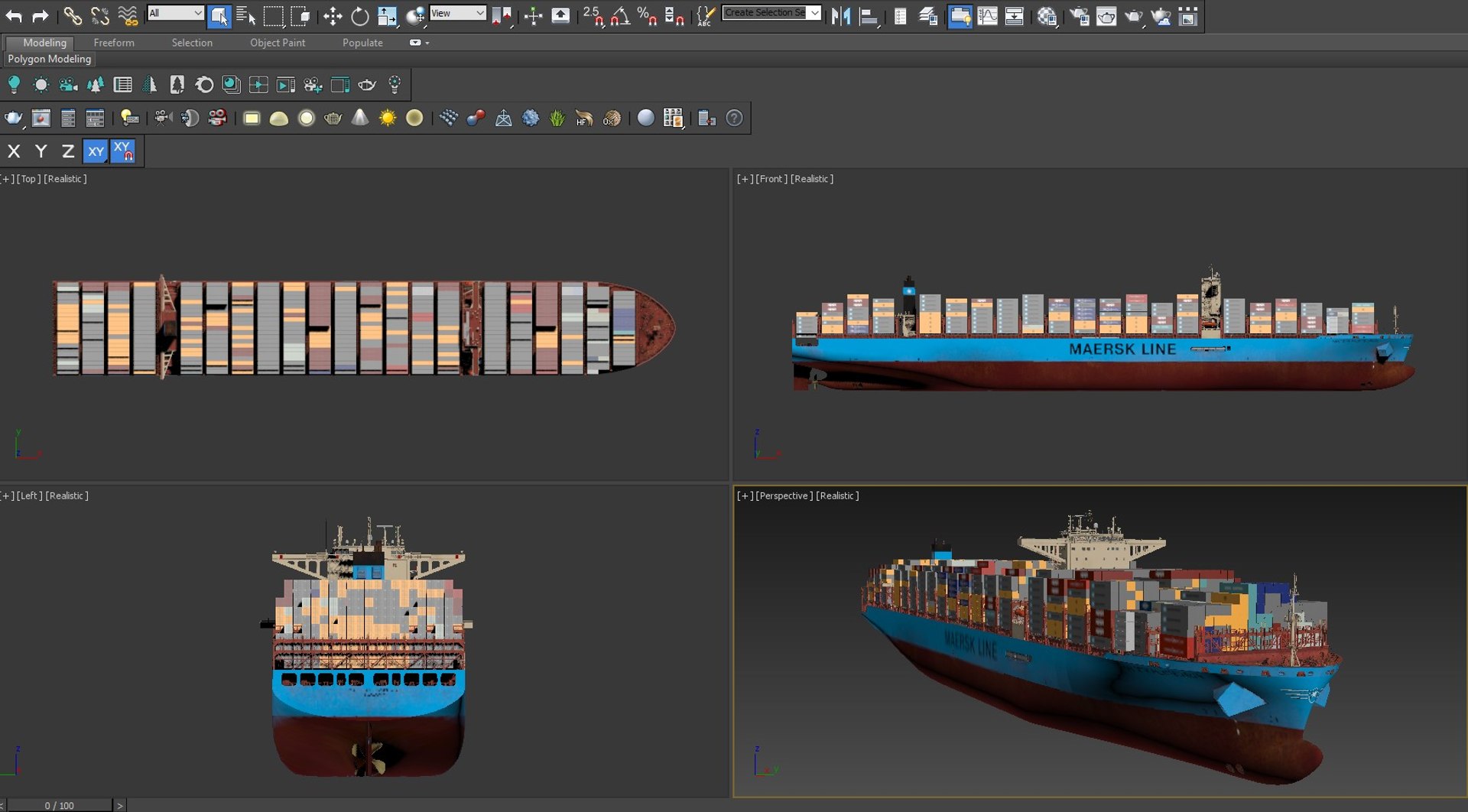Toggle the ribbon display button
The image size is (1468, 812).
(960, 16)
